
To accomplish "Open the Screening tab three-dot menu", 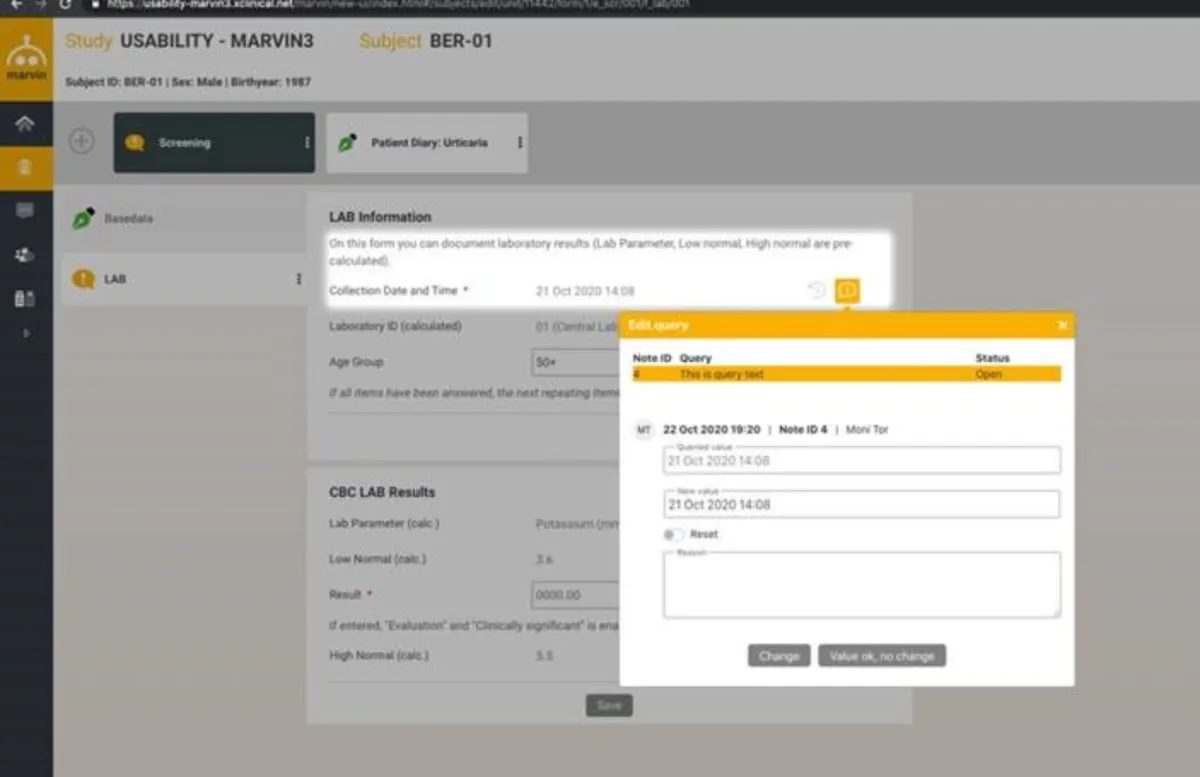I will pos(306,143).
